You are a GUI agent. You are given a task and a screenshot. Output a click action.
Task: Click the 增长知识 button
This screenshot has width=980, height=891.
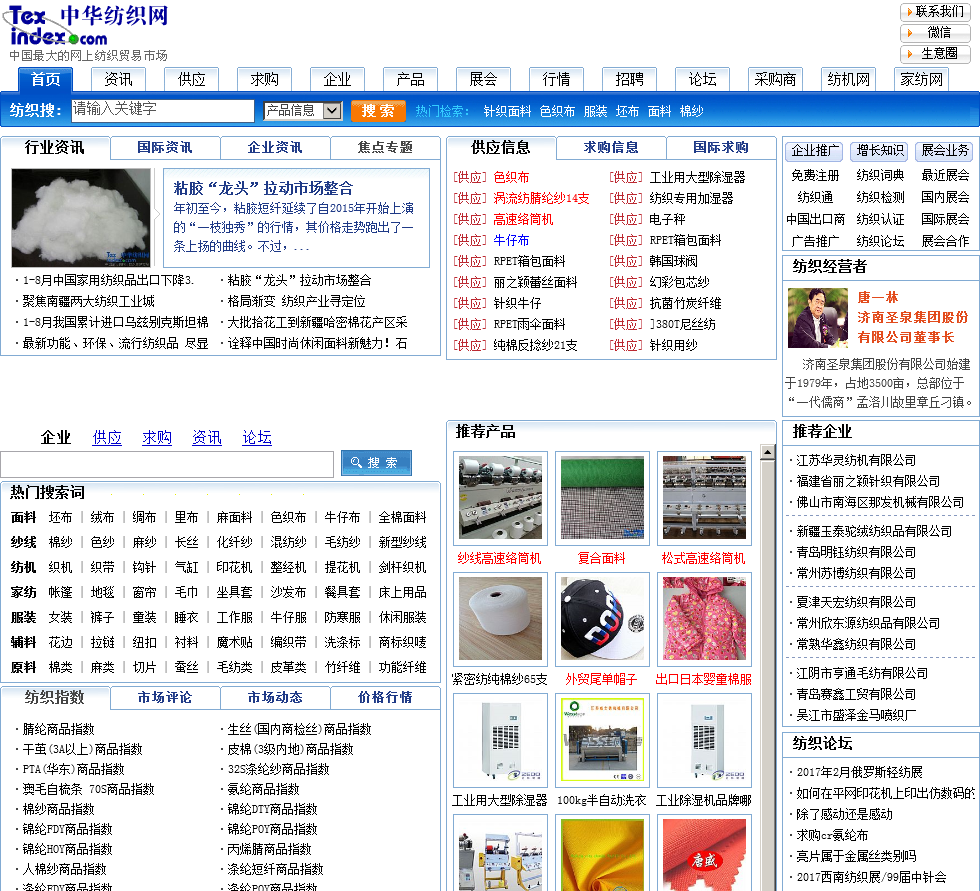tap(879, 151)
